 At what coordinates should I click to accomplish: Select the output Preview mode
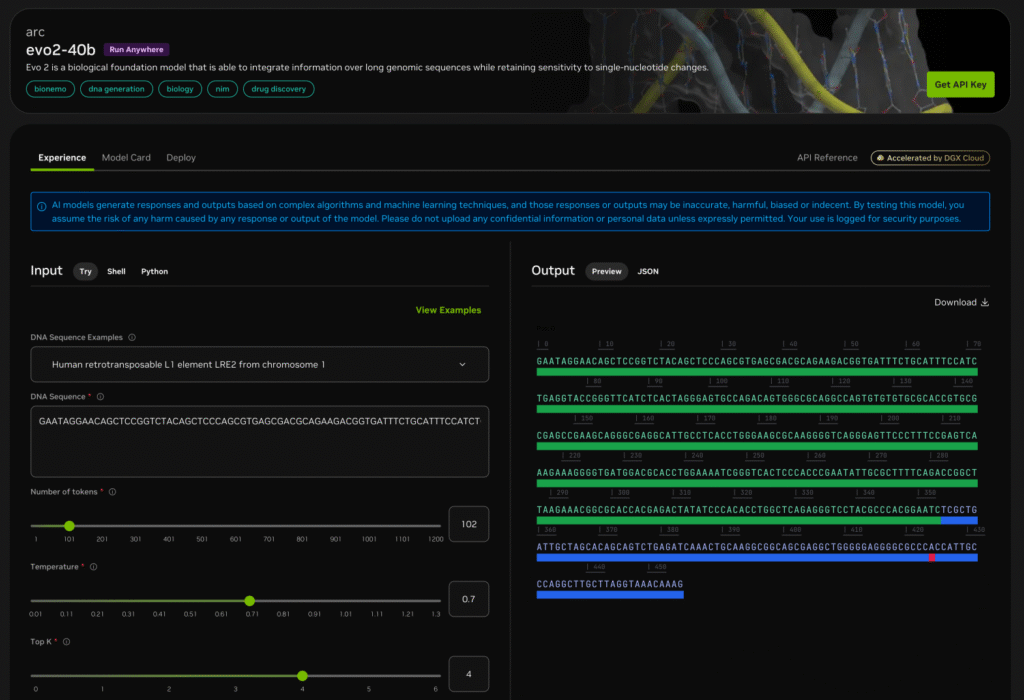coord(606,271)
